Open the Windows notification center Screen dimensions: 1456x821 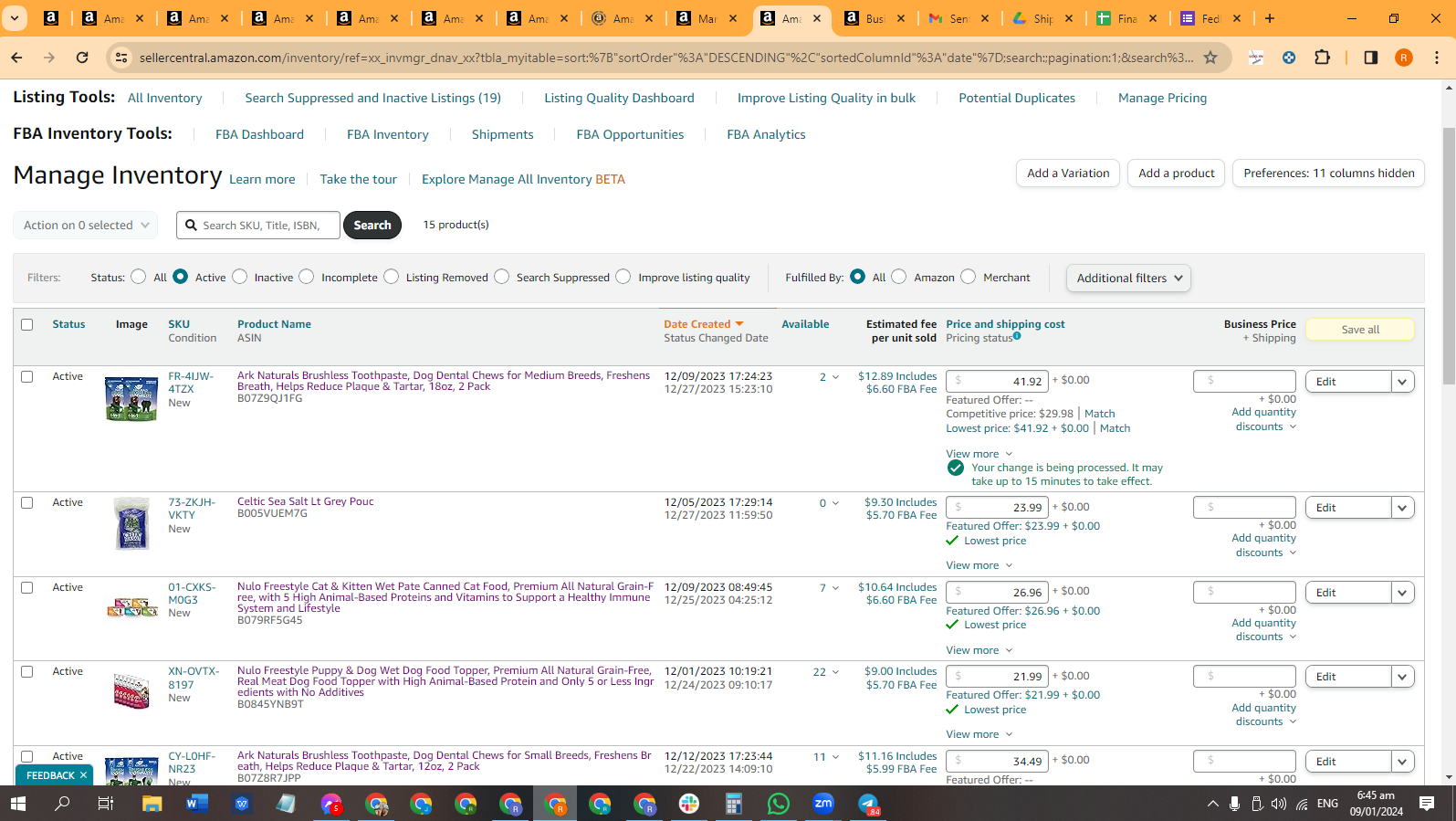(1427, 804)
